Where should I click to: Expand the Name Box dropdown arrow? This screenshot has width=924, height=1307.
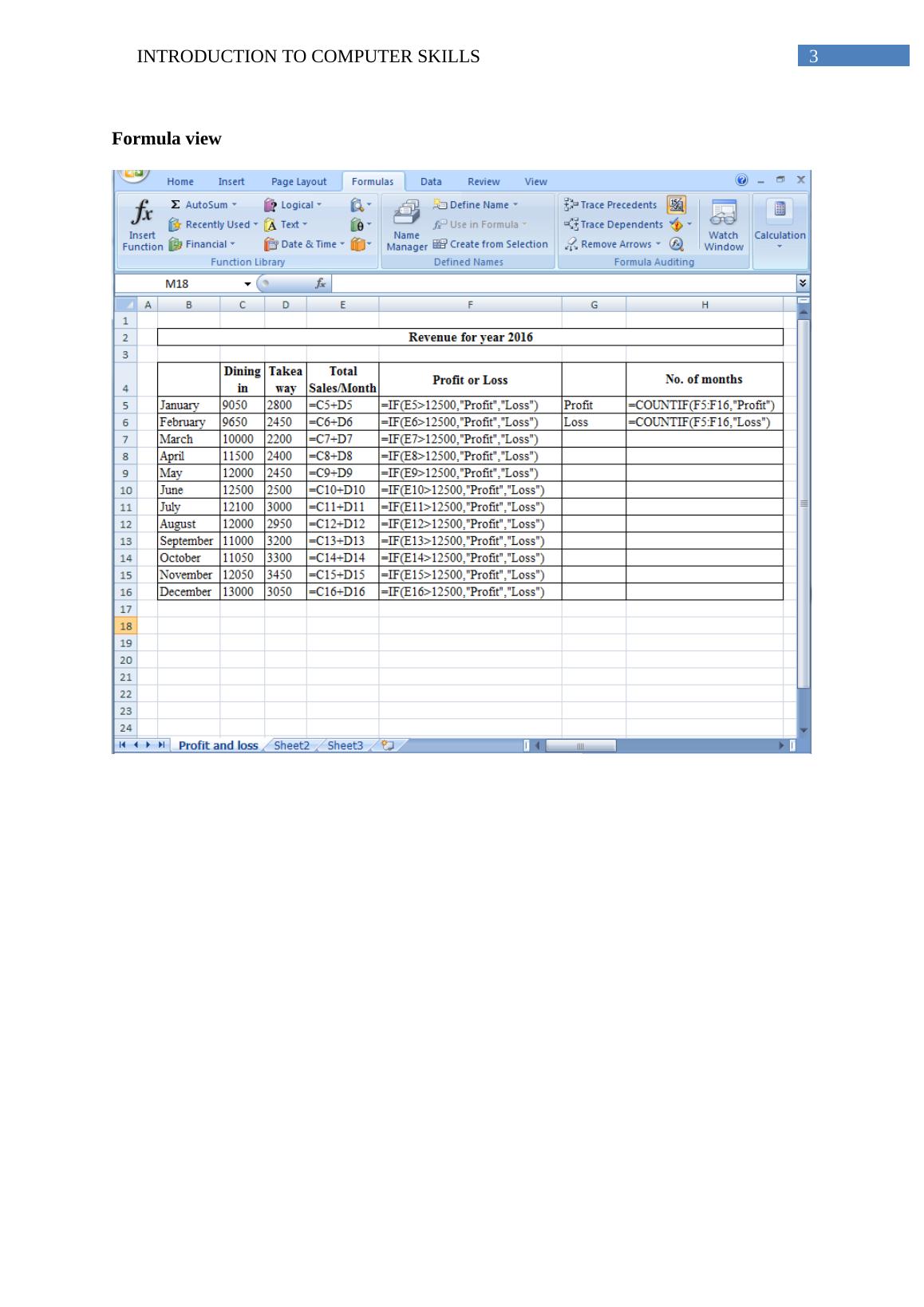[x=247, y=284]
